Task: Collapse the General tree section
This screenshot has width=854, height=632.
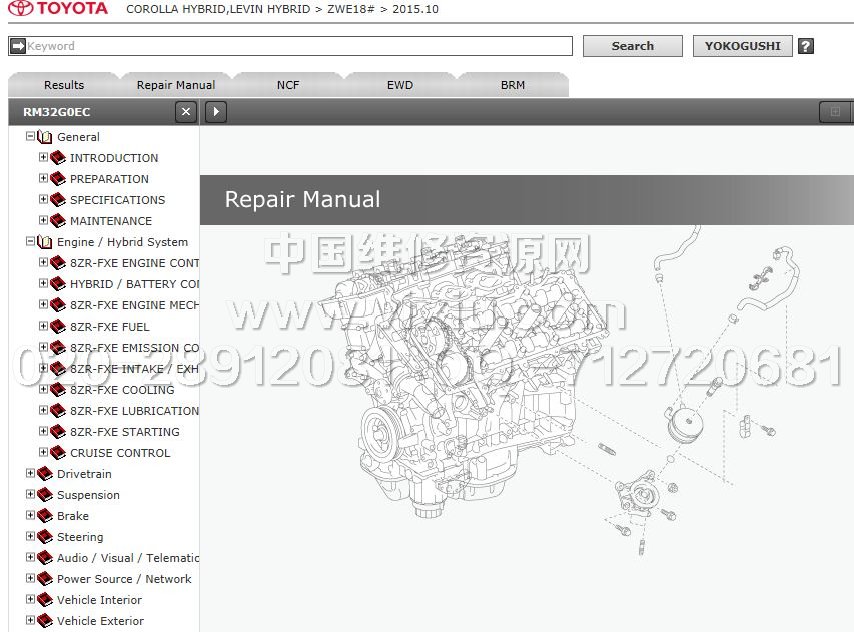Action: coord(30,137)
